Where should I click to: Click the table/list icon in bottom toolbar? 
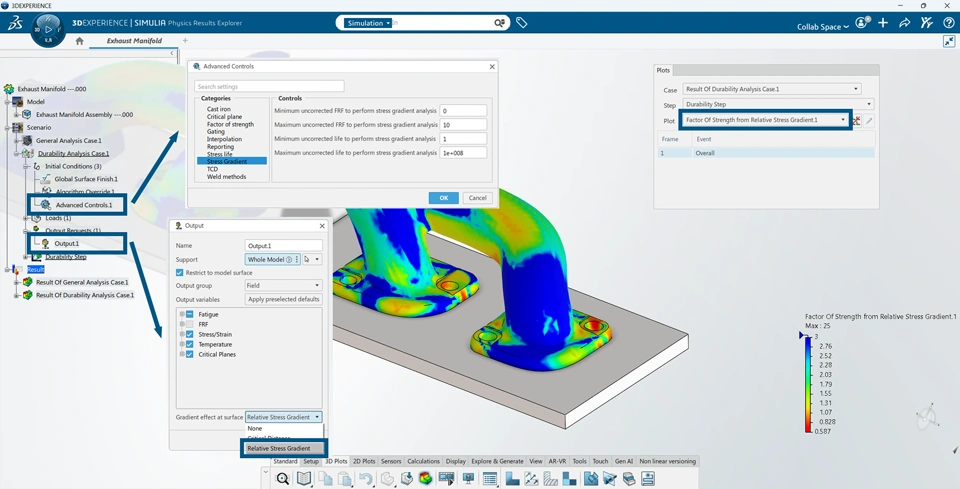(x=489, y=479)
